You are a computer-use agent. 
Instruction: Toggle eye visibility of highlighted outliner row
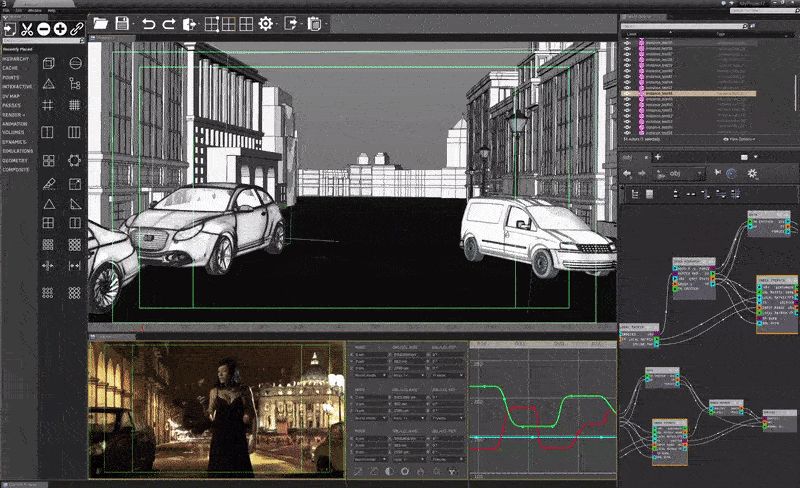[628, 93]
